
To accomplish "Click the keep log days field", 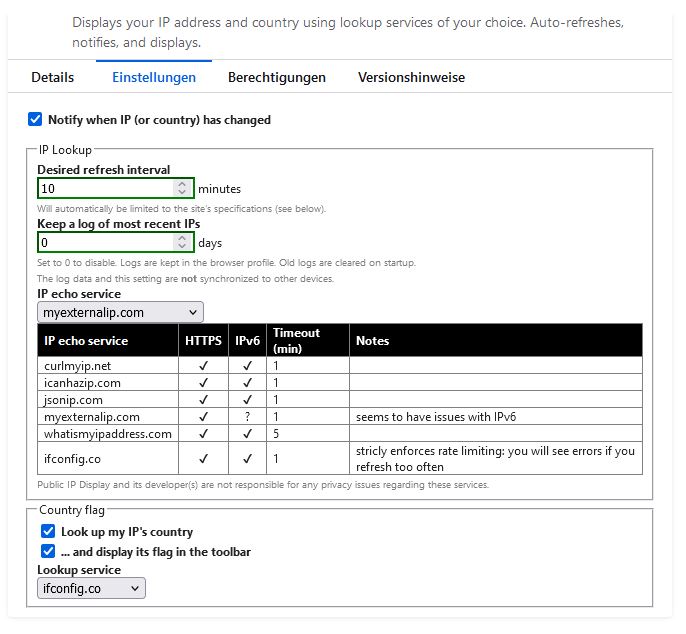I will 105,242.
